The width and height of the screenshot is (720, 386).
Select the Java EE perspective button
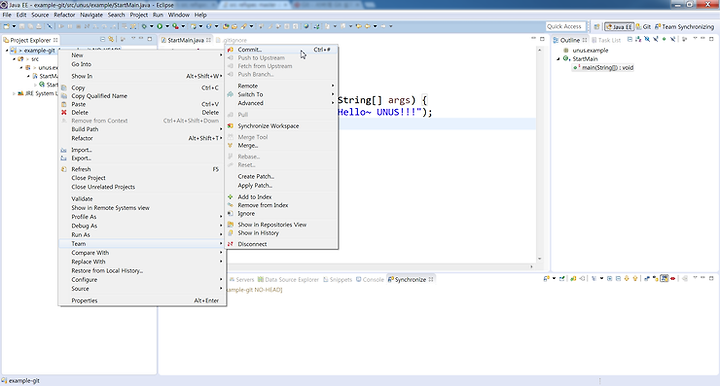point(619,27)
